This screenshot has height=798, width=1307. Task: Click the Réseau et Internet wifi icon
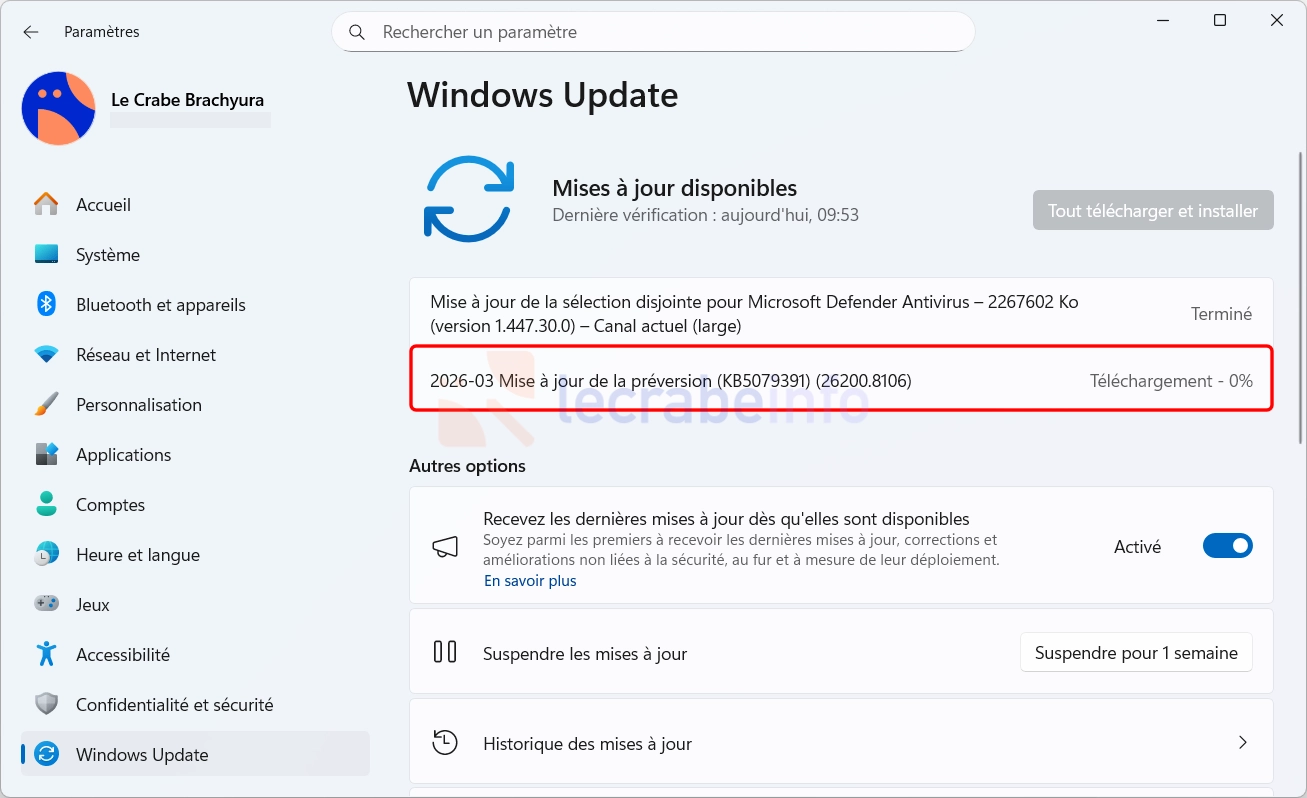click(46, 354)
